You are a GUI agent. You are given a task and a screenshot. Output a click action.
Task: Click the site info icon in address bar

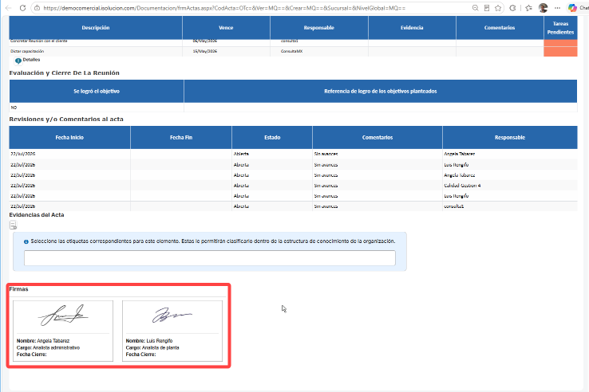click(36, 8)
